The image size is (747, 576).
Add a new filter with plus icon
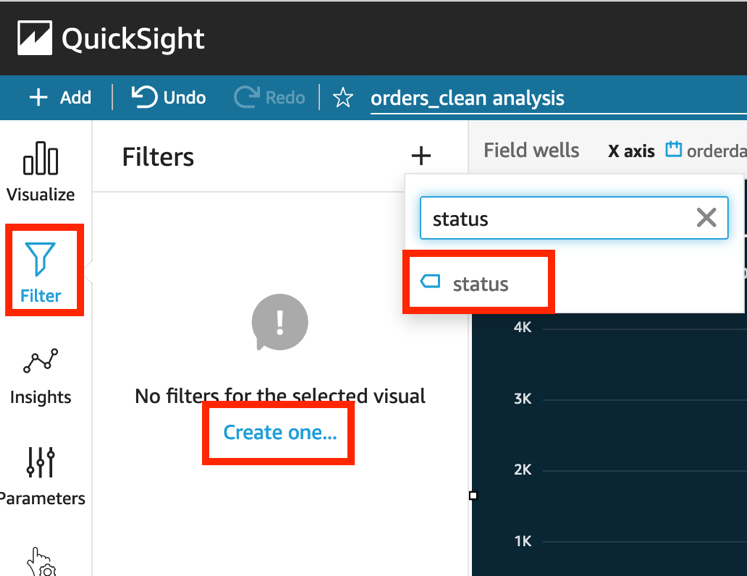421,156
